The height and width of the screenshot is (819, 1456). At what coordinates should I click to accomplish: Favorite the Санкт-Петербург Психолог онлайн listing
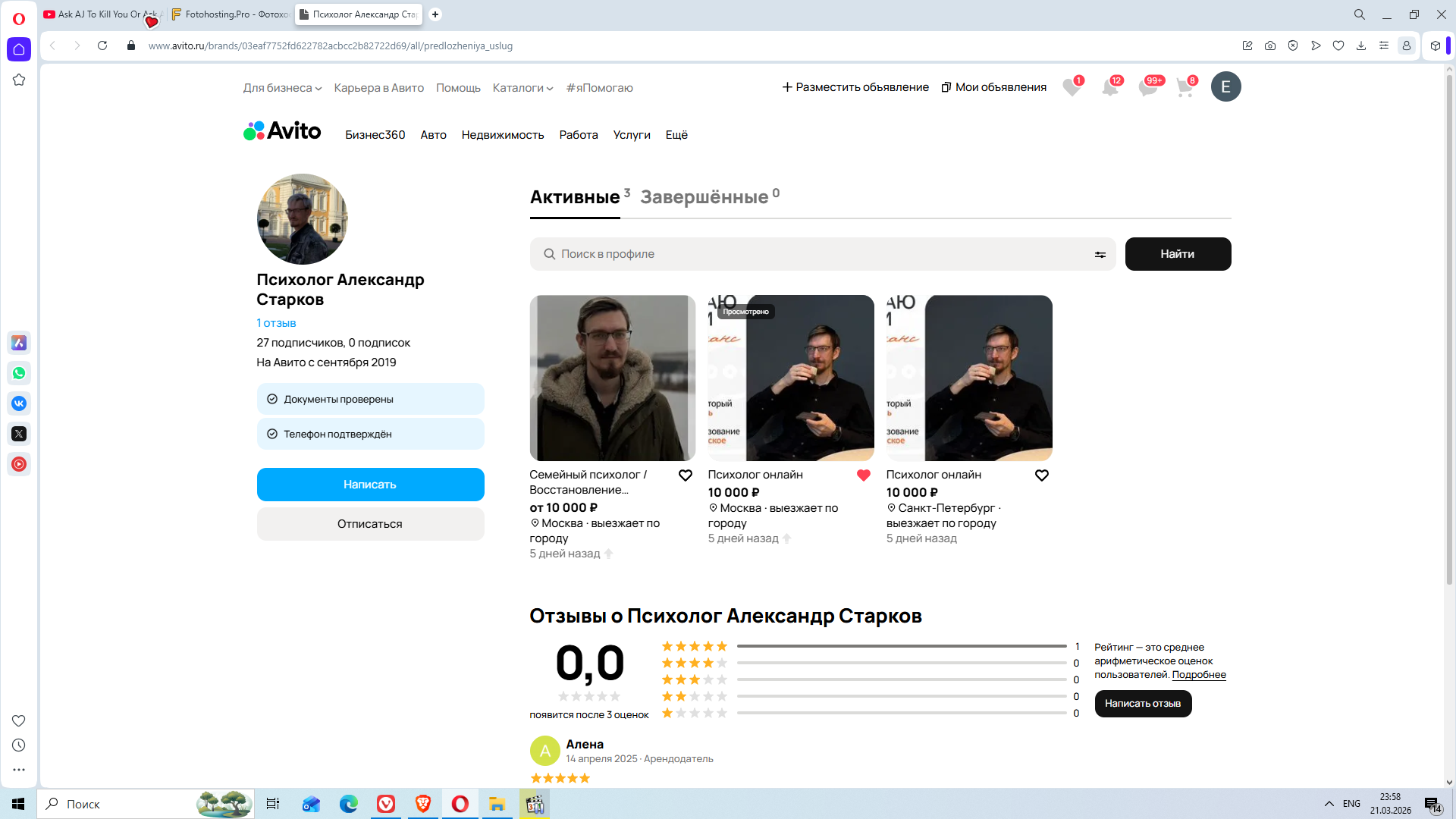click(1041, 475)
